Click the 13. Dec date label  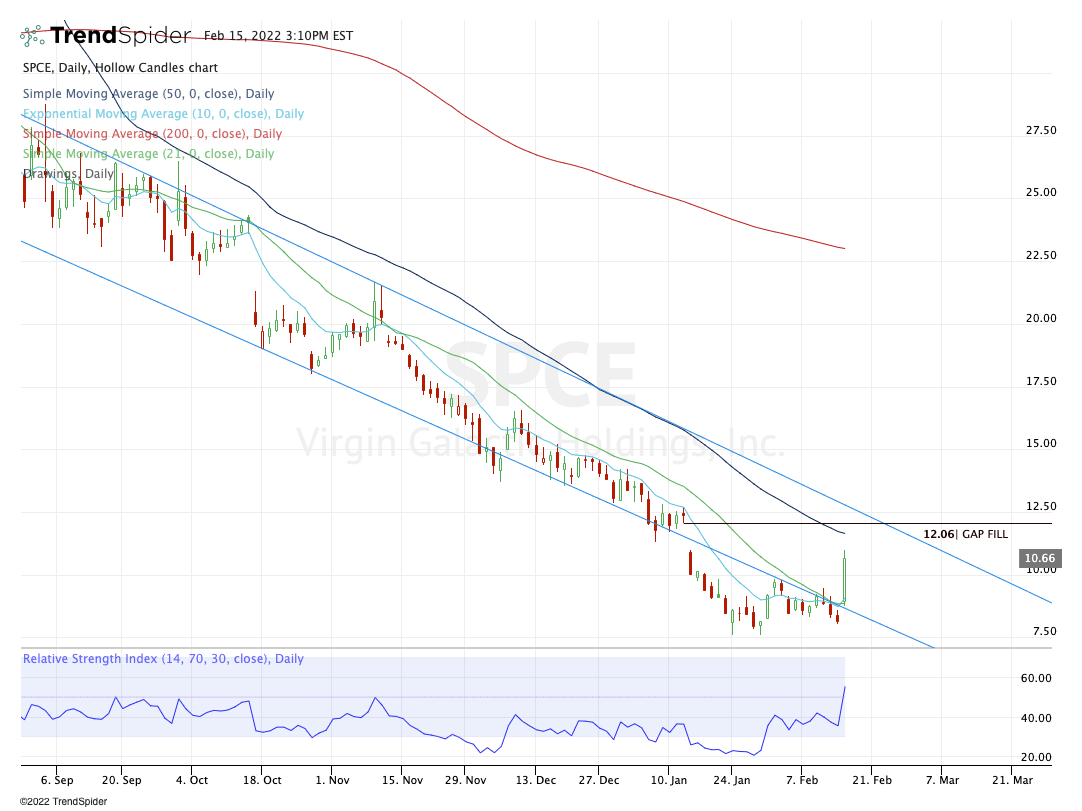point(535,780)
